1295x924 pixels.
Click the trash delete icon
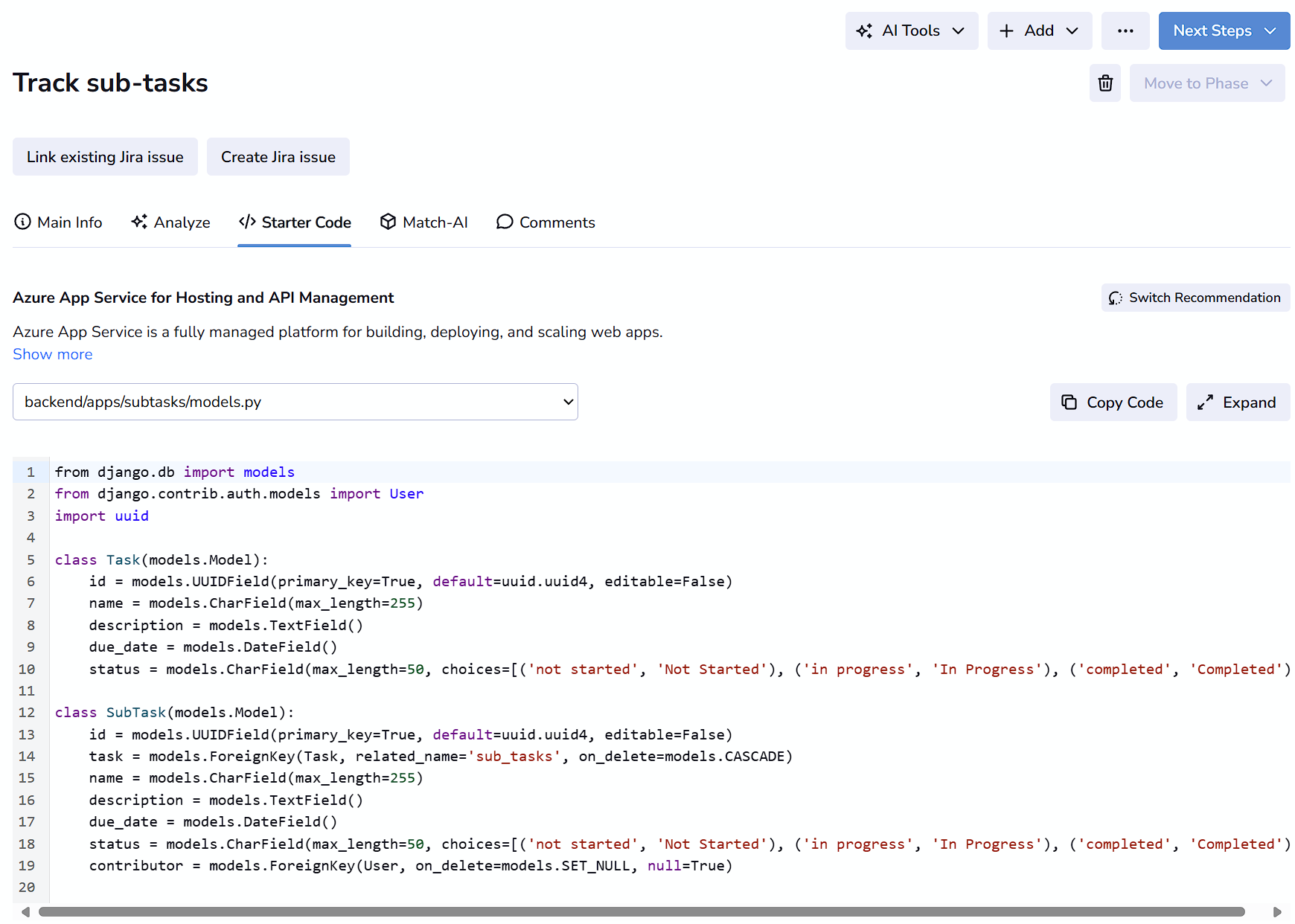coord(1105,83)
